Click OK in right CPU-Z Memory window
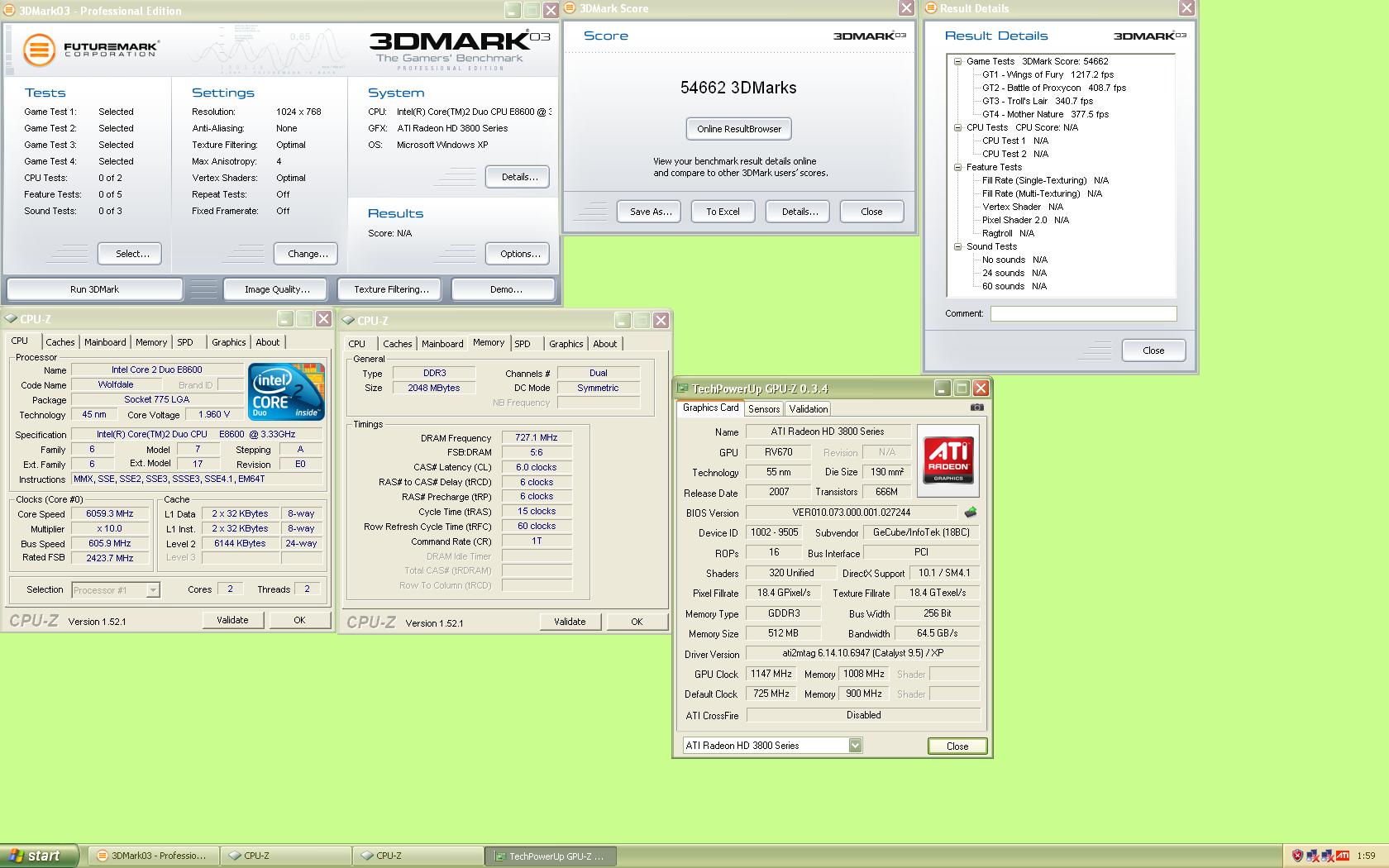The image size is (1389, 868). pyautogui.click(x=637, y=622)
